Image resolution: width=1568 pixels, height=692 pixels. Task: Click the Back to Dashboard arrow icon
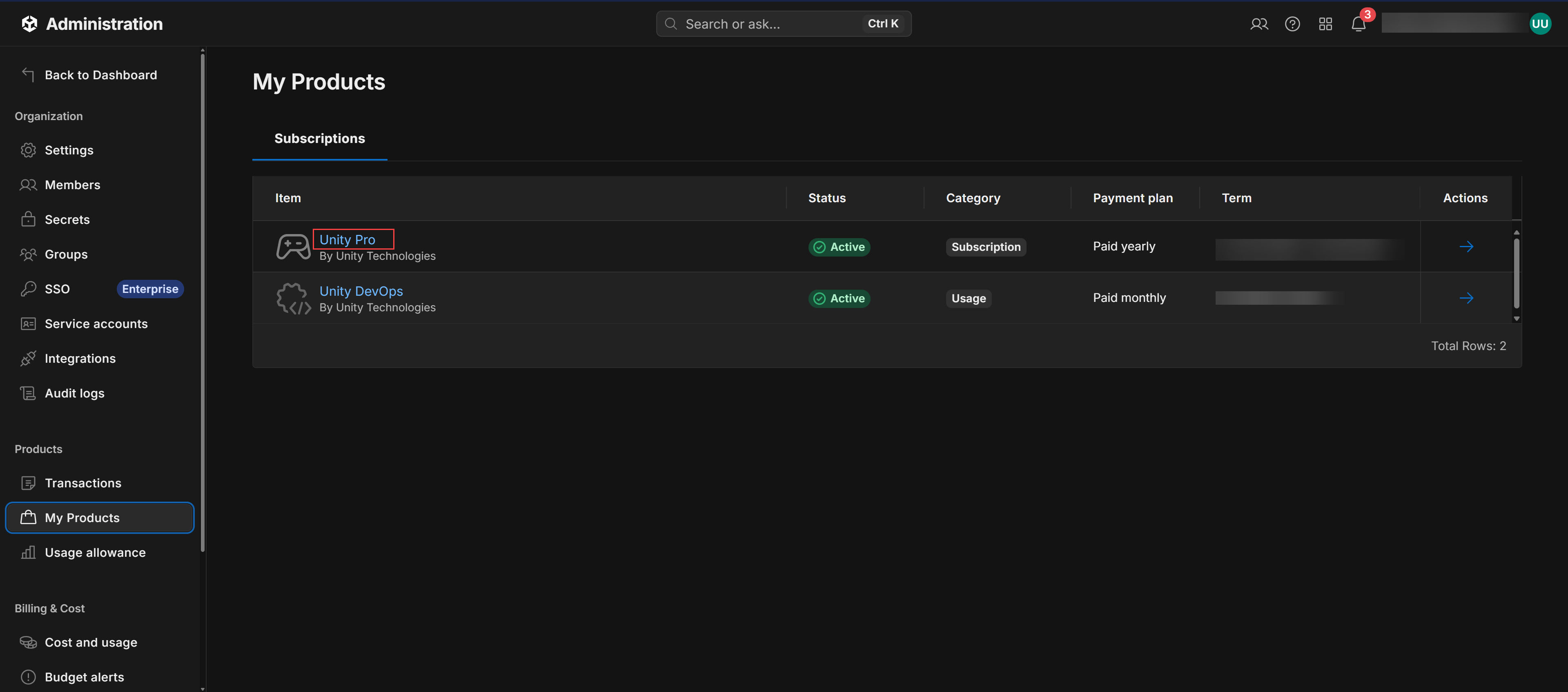[28, 74]
